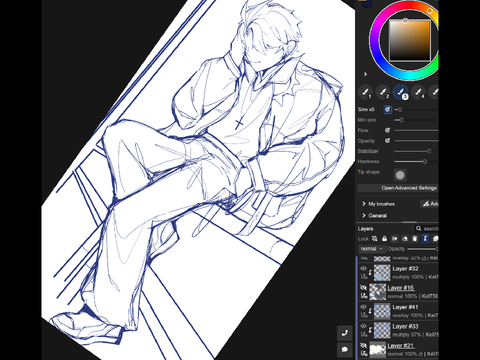Select brush preset slot 2
Viewport: 480px width, 360px height.
click(383, 92)
